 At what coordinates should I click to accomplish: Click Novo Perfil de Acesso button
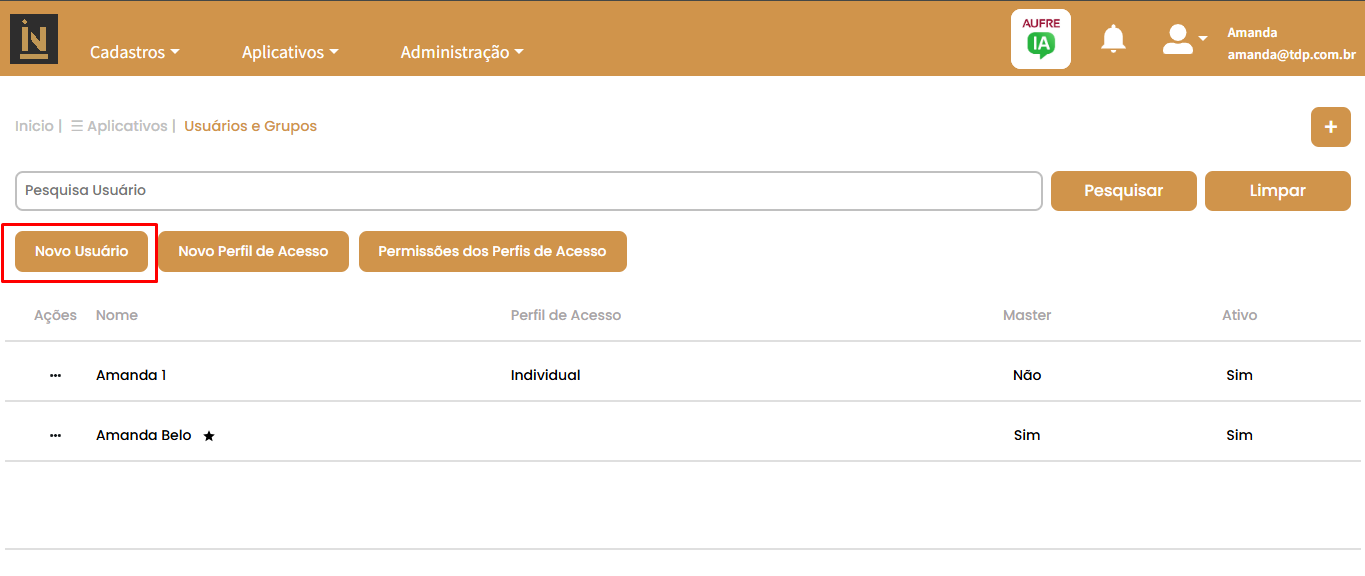coord(253,252)
